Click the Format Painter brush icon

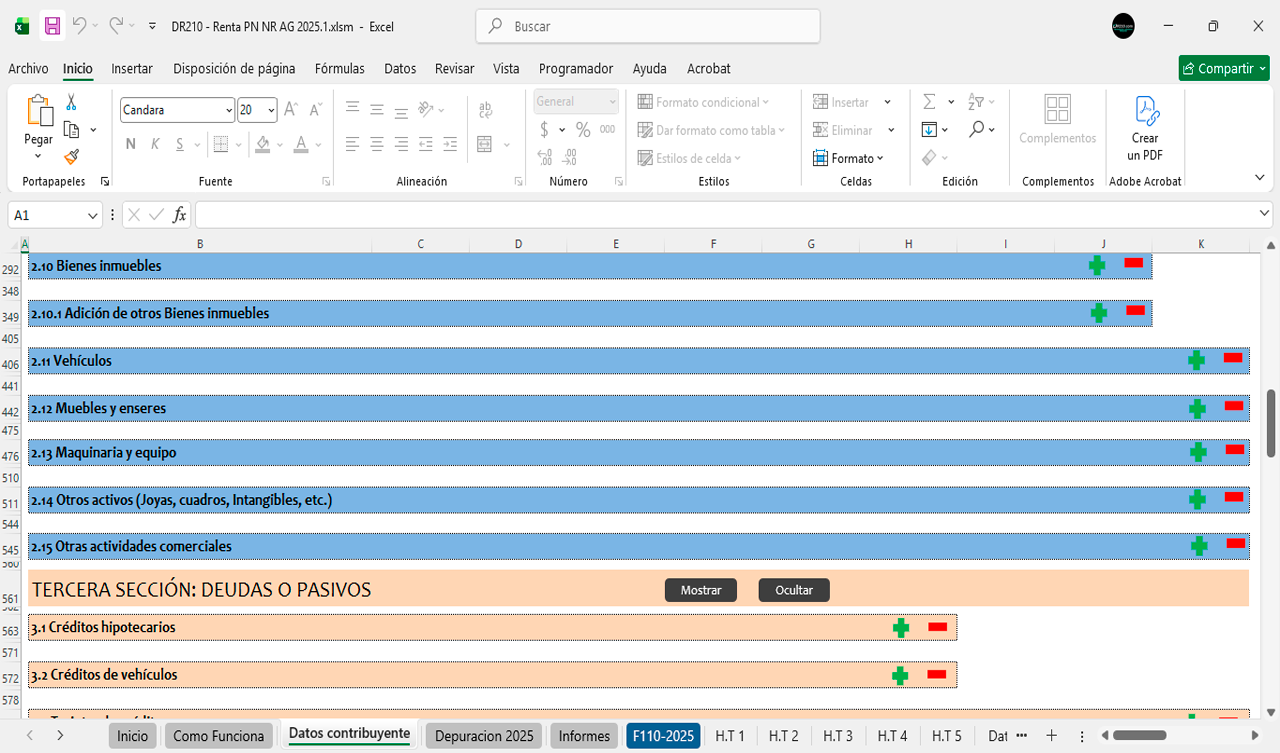tap(71, 157)
